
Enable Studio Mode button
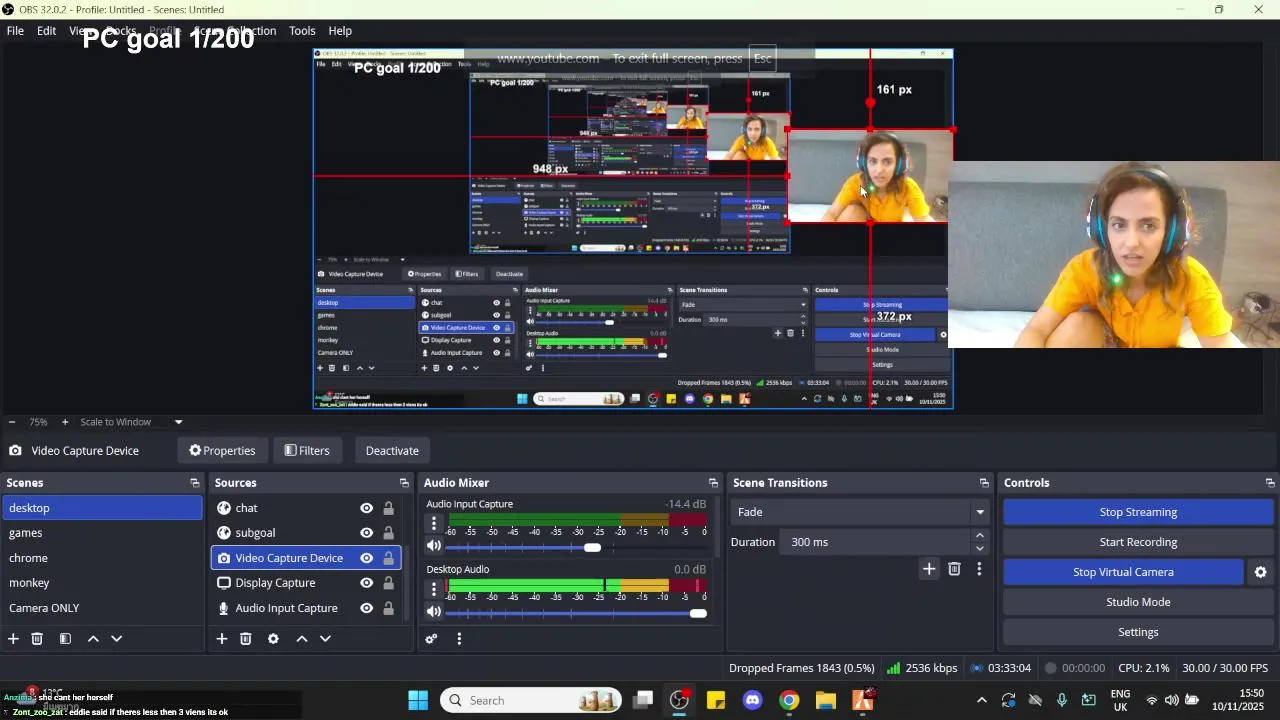coord(1138,602)
